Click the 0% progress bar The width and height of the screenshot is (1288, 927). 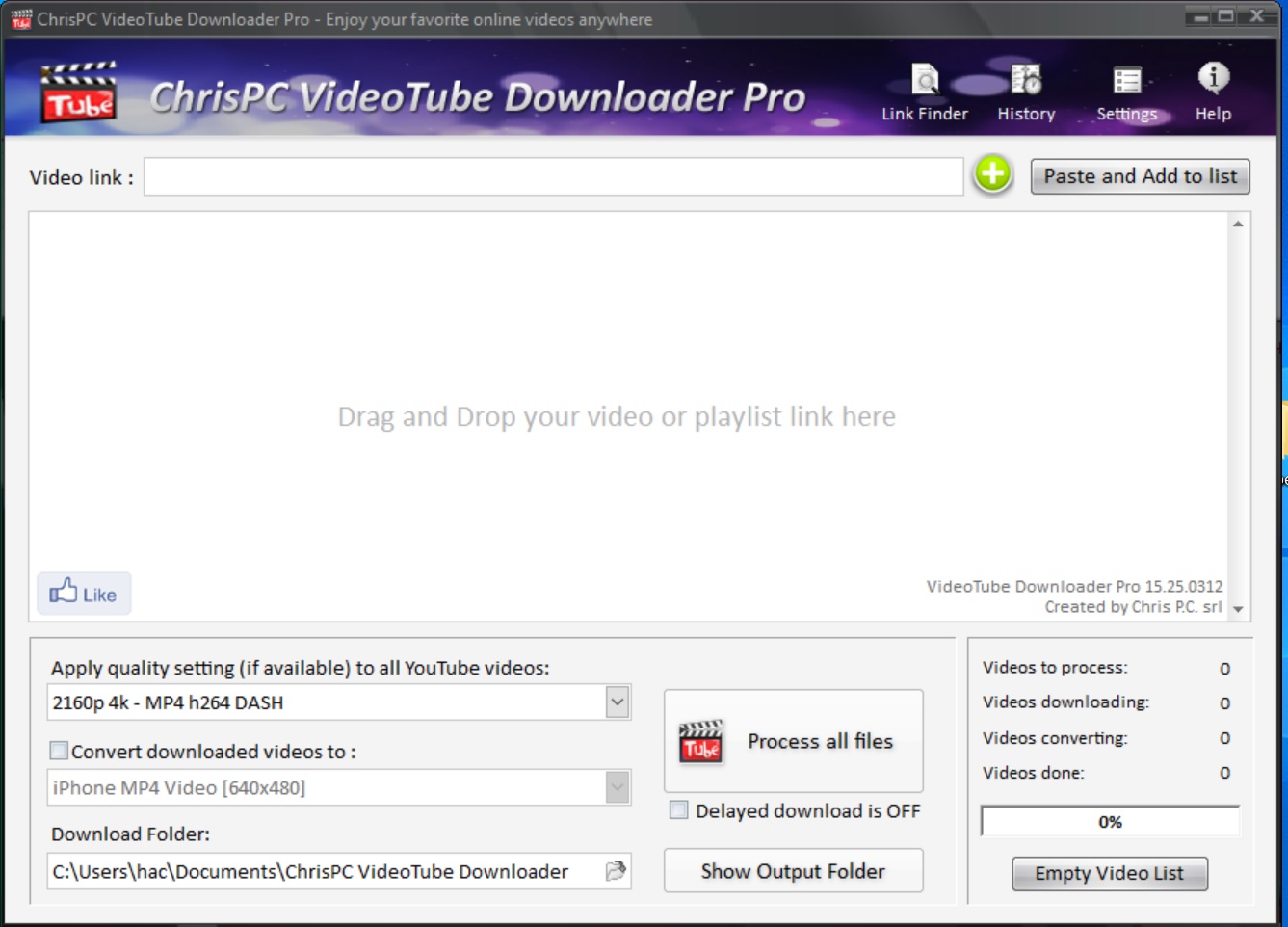[x=1110, y=822]
